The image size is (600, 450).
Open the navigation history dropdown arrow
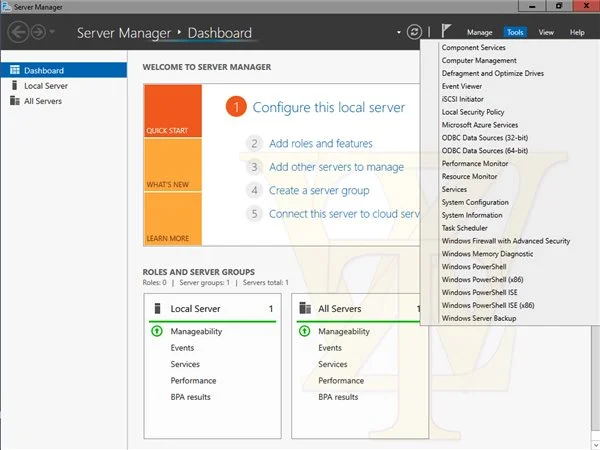point(52,32)
